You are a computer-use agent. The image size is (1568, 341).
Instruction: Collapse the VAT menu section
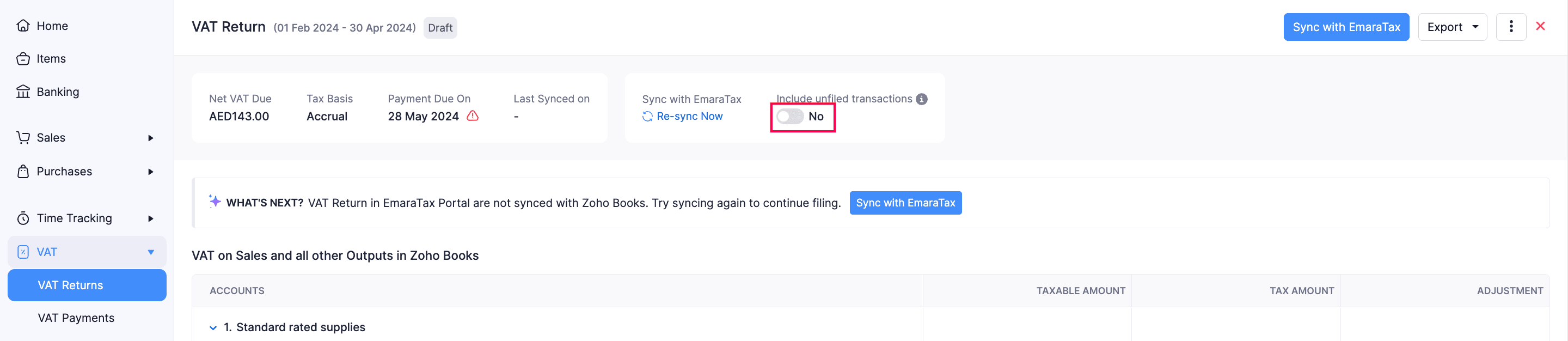coord(150,252)
